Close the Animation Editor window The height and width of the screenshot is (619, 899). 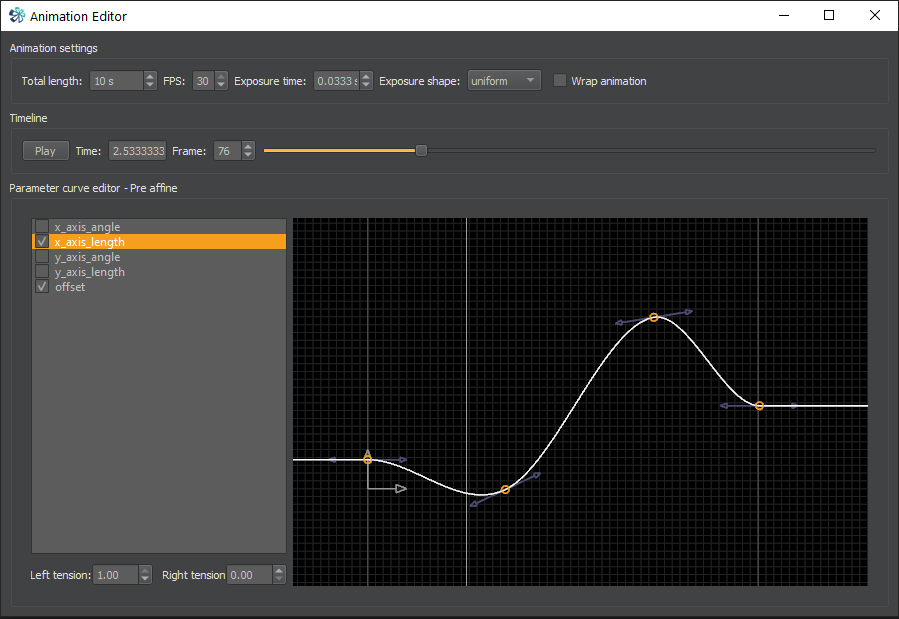[874, 15]
